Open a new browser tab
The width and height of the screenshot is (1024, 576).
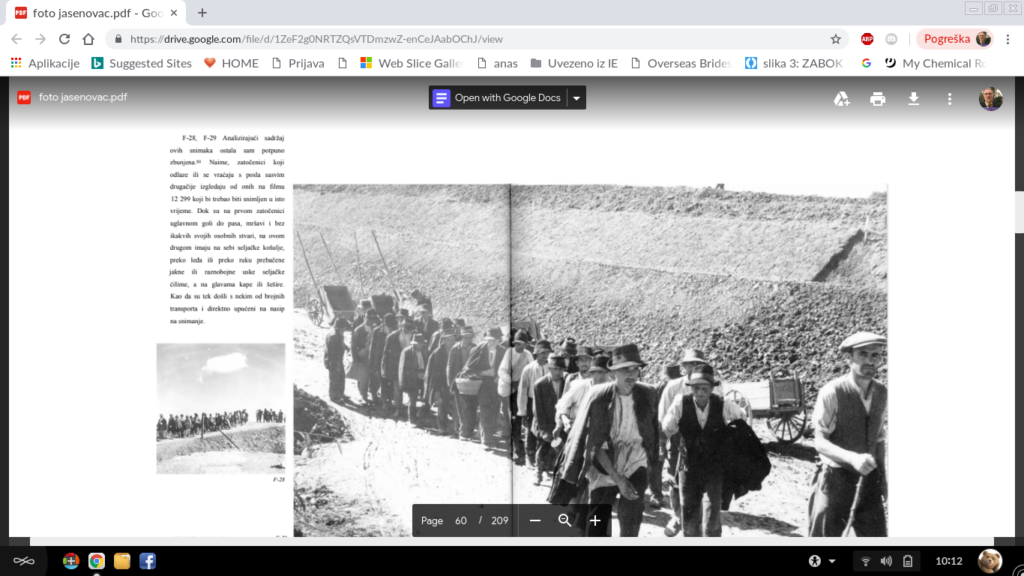(x=202, y=13)
